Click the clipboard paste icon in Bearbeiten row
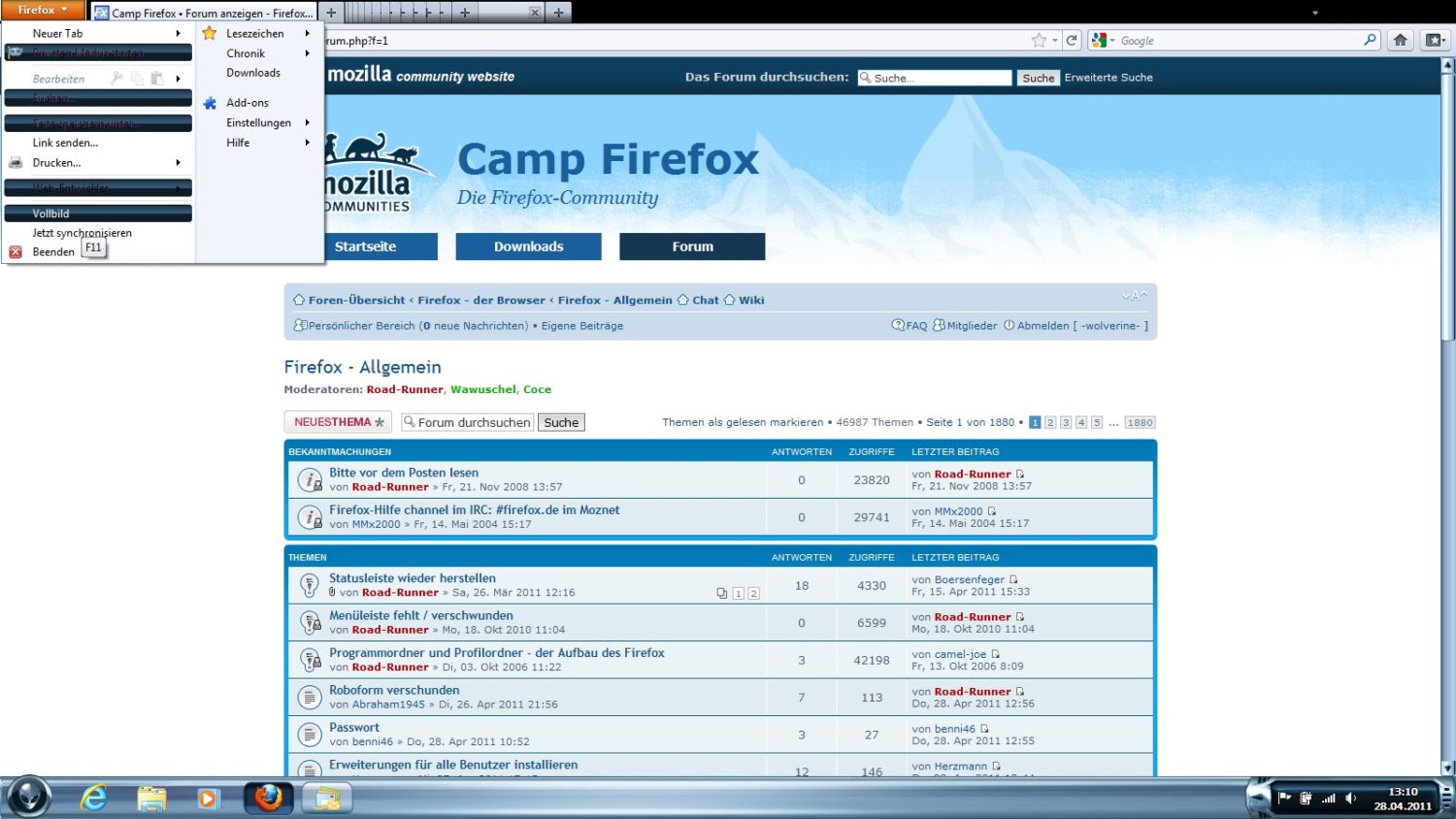This screenshot has height=819, width=1456. (157, 78)
